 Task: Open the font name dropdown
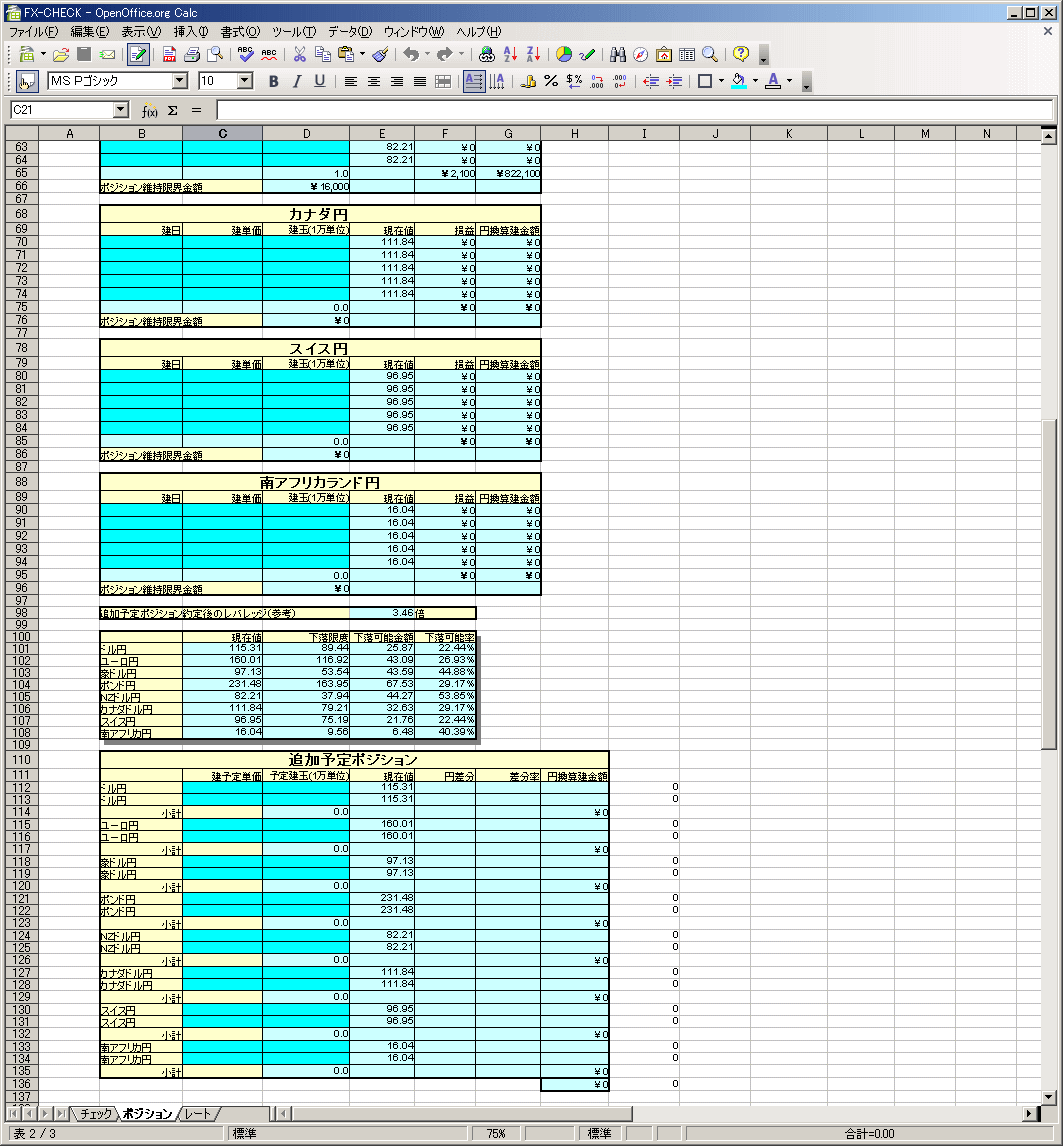tap(180, 81)
